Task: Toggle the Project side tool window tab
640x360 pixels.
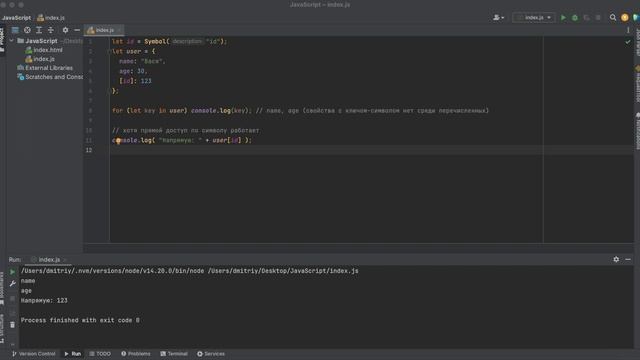Action: tap(2, 40)
